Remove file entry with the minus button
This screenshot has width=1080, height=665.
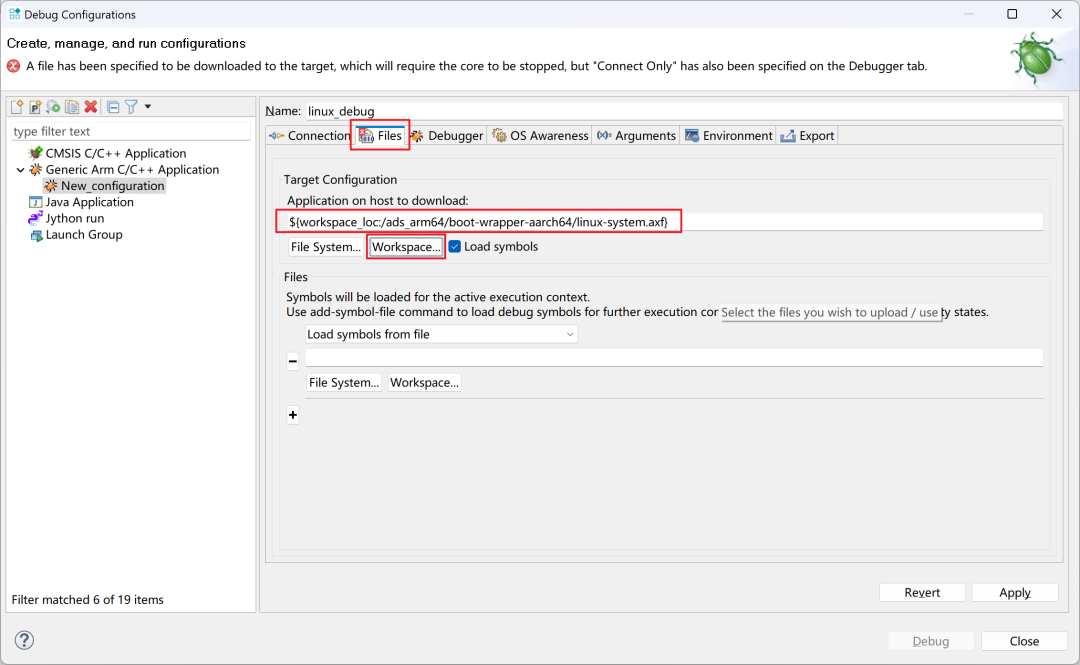coord(293,361)
